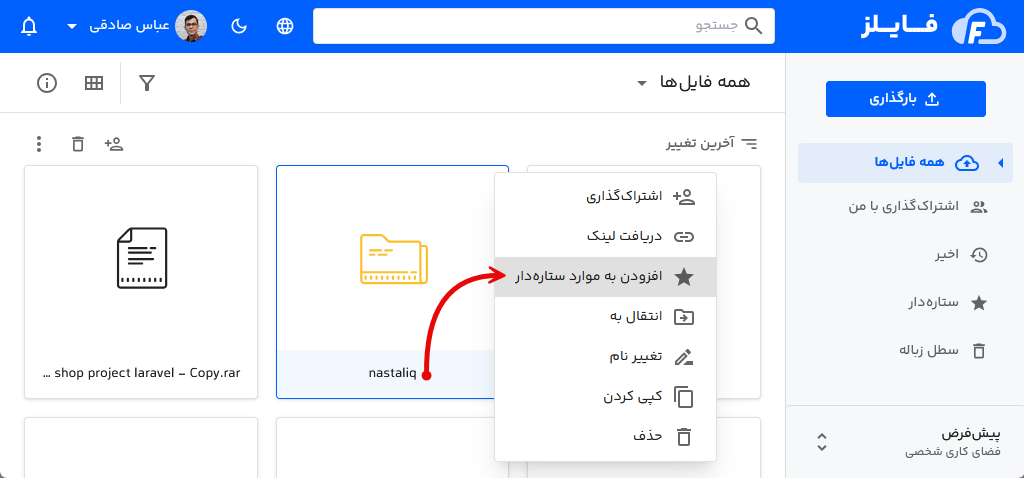1024x478 pixels.
Task: Open the three-dot more options menu
Action: click(39, 144)
